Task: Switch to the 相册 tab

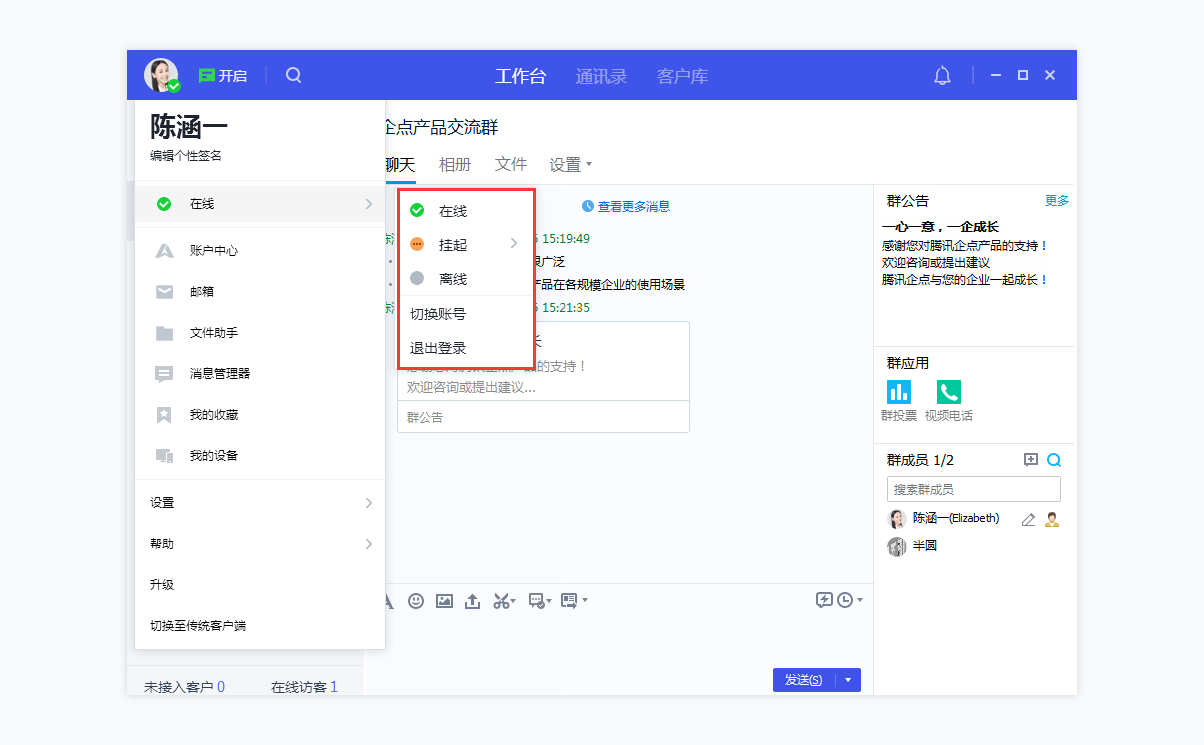Action: coord(455,163)
